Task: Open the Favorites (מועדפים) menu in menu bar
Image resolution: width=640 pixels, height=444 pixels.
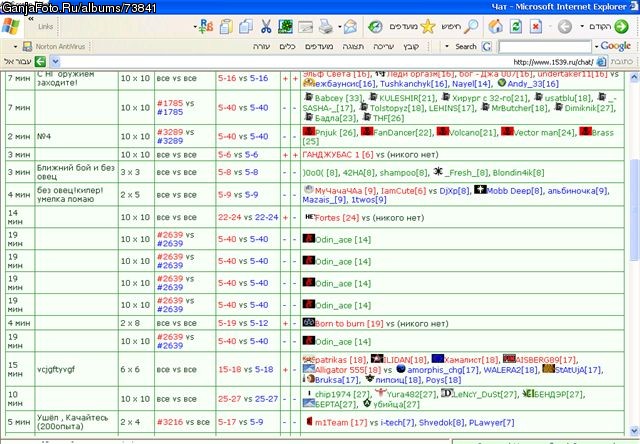Action: click(x=319, y=47)
